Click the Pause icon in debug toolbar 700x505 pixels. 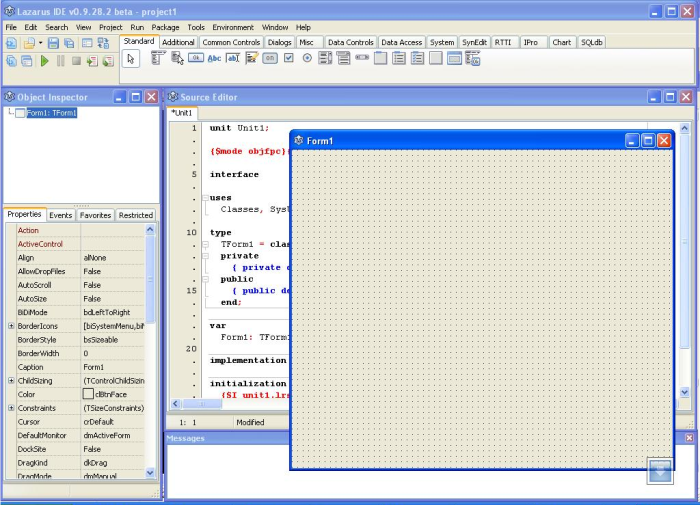[61, 61]
